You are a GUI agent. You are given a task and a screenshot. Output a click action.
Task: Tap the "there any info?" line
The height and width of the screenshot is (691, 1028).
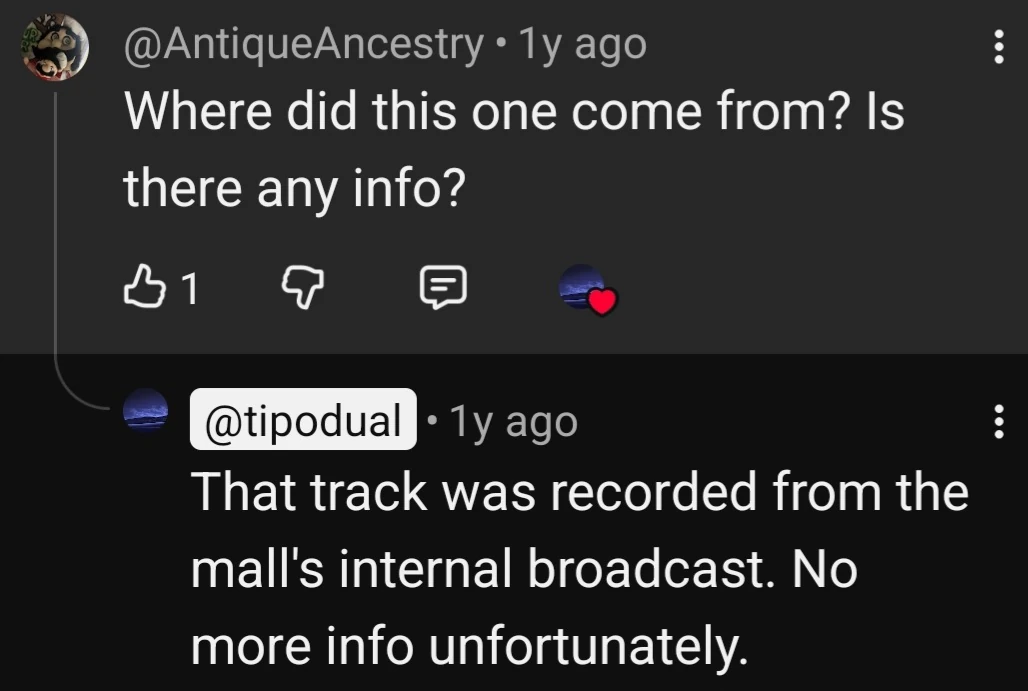(x=295, y=187)
